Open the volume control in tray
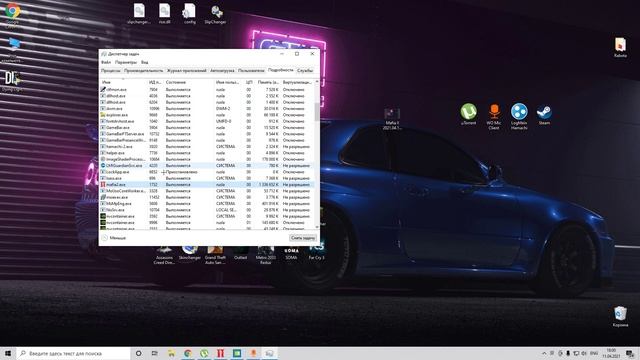Image resolution: width=640 pixels, height=360 pixels. click(584, 353)
